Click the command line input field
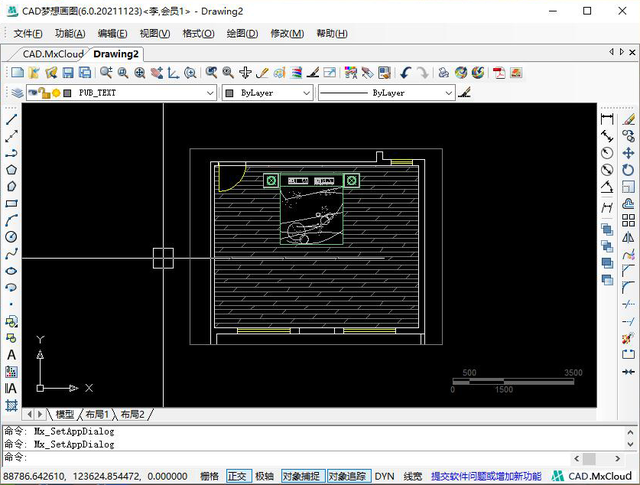Viewport: 640px width, 485px height. (x=298, y=458)
